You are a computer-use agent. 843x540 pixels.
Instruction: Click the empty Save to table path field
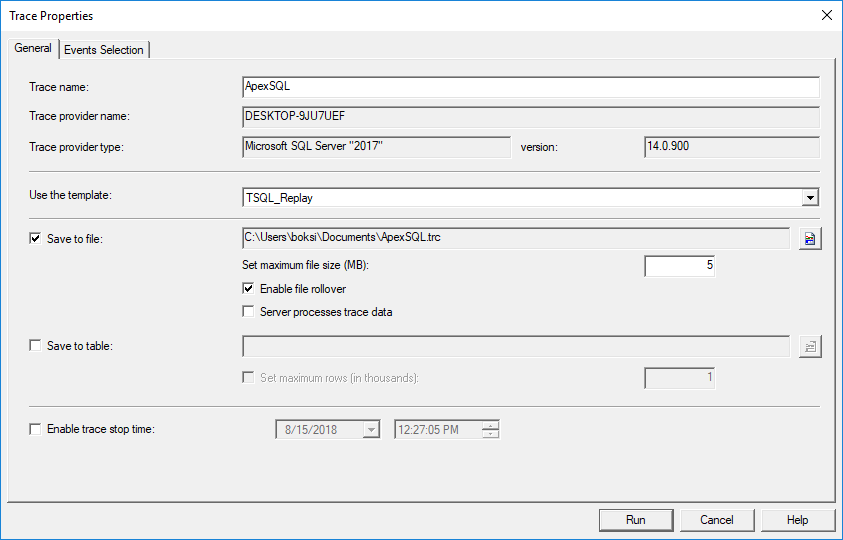tap(516, 346)
